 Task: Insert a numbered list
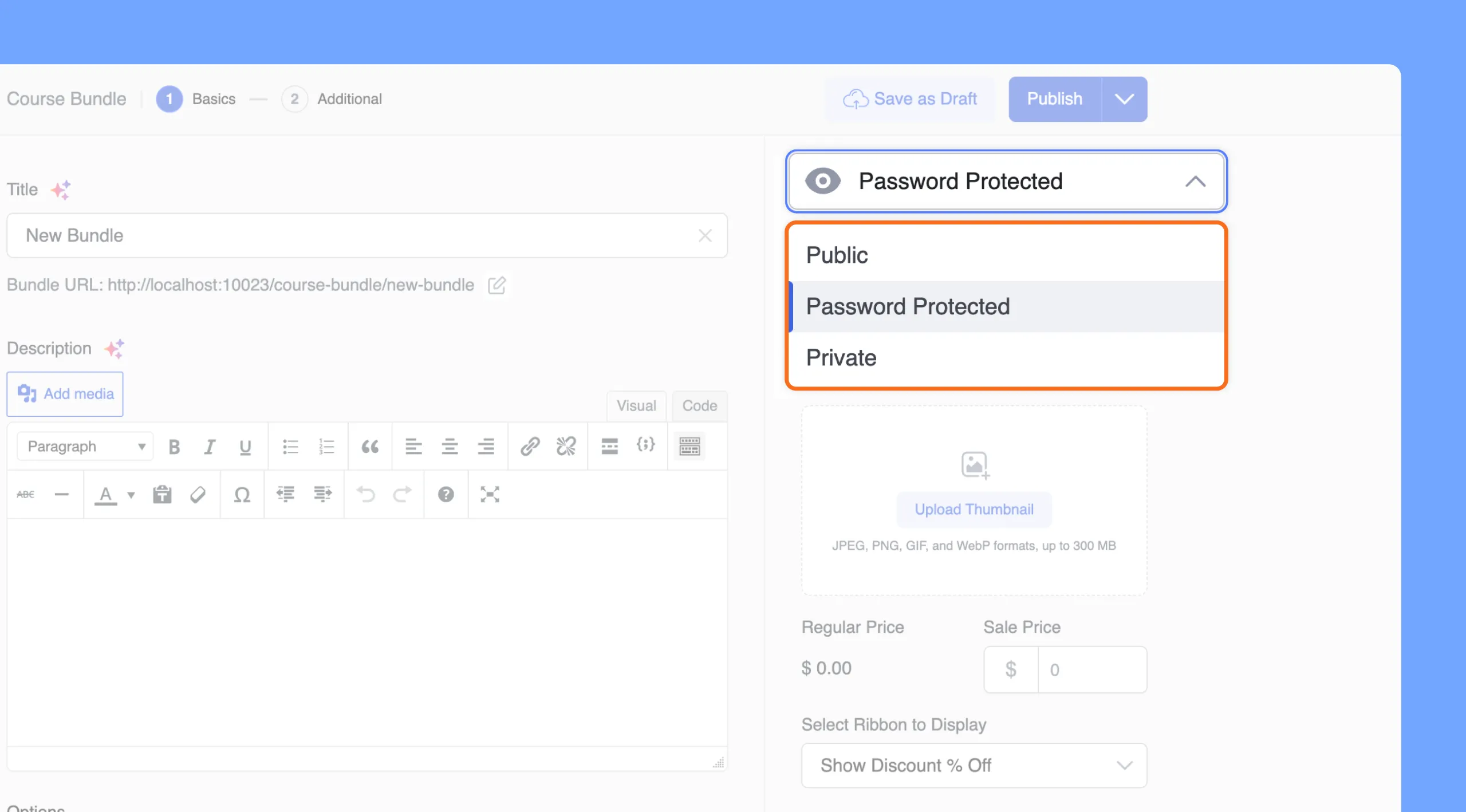coord(326,447)
